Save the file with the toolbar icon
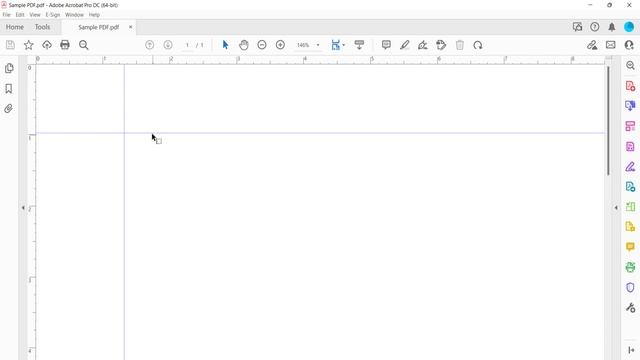Screen dimensions: 640x360 [x=10, y=45]
